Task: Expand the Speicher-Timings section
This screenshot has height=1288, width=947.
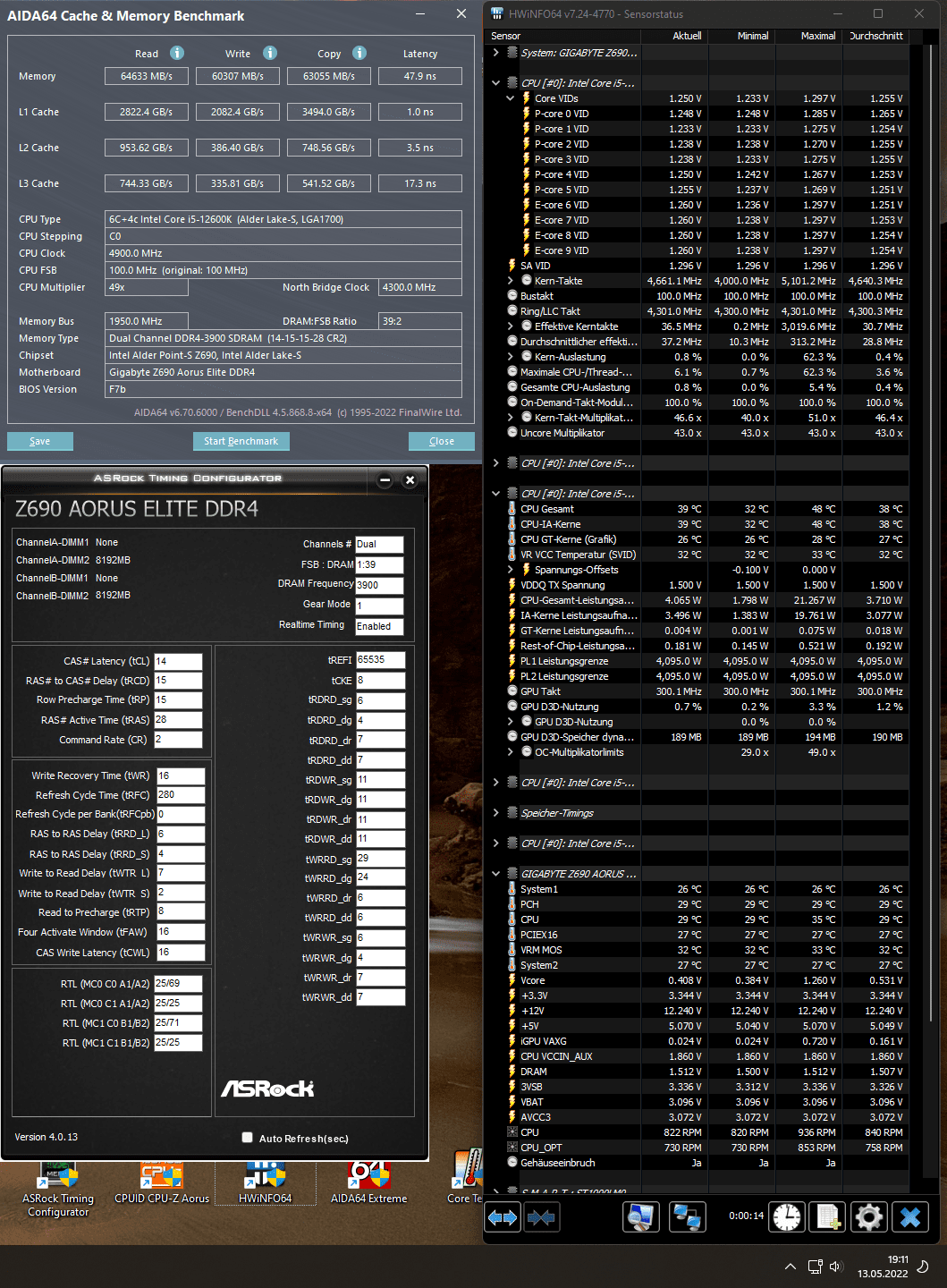Action: tap(496, 813)
